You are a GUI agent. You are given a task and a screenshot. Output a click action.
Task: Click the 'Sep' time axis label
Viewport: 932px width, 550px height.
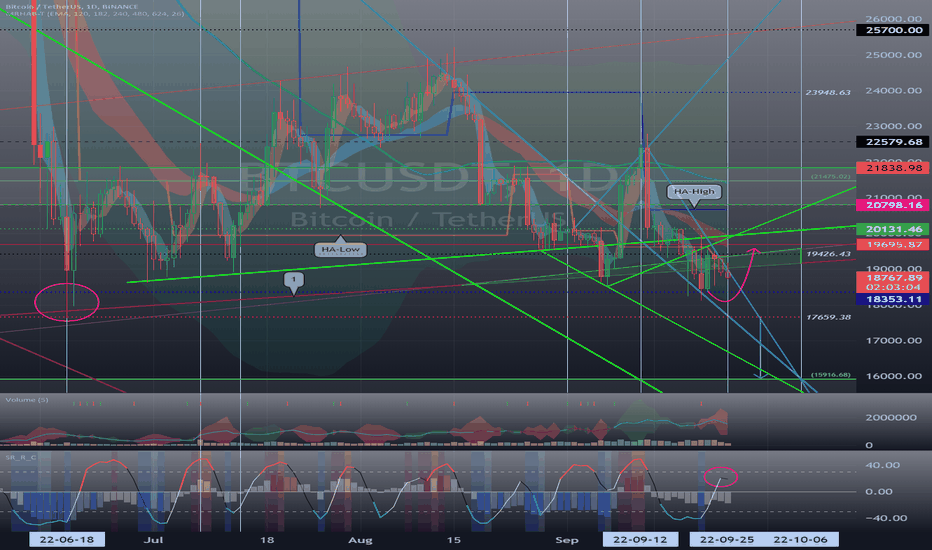pos(566,540)
